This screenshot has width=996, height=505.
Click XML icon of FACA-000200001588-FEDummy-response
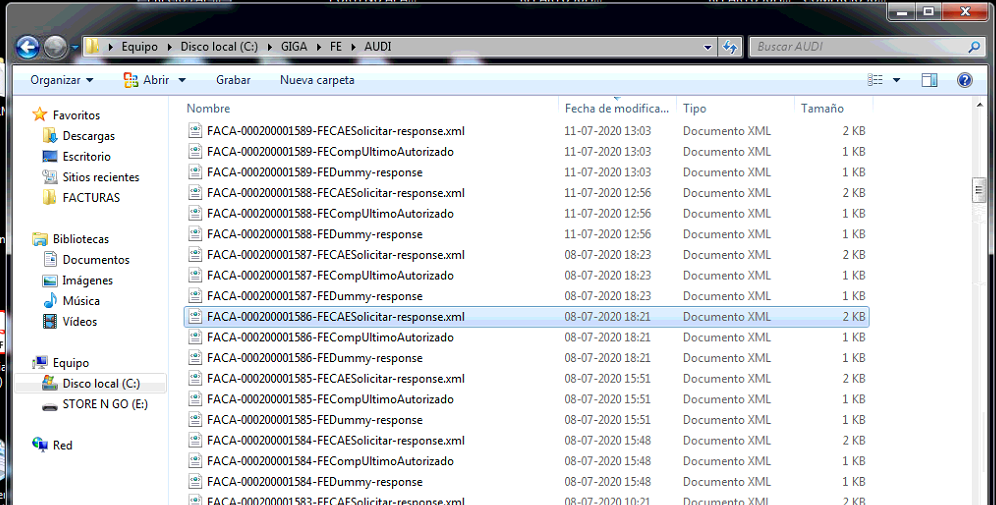click(x=195, y=234)
